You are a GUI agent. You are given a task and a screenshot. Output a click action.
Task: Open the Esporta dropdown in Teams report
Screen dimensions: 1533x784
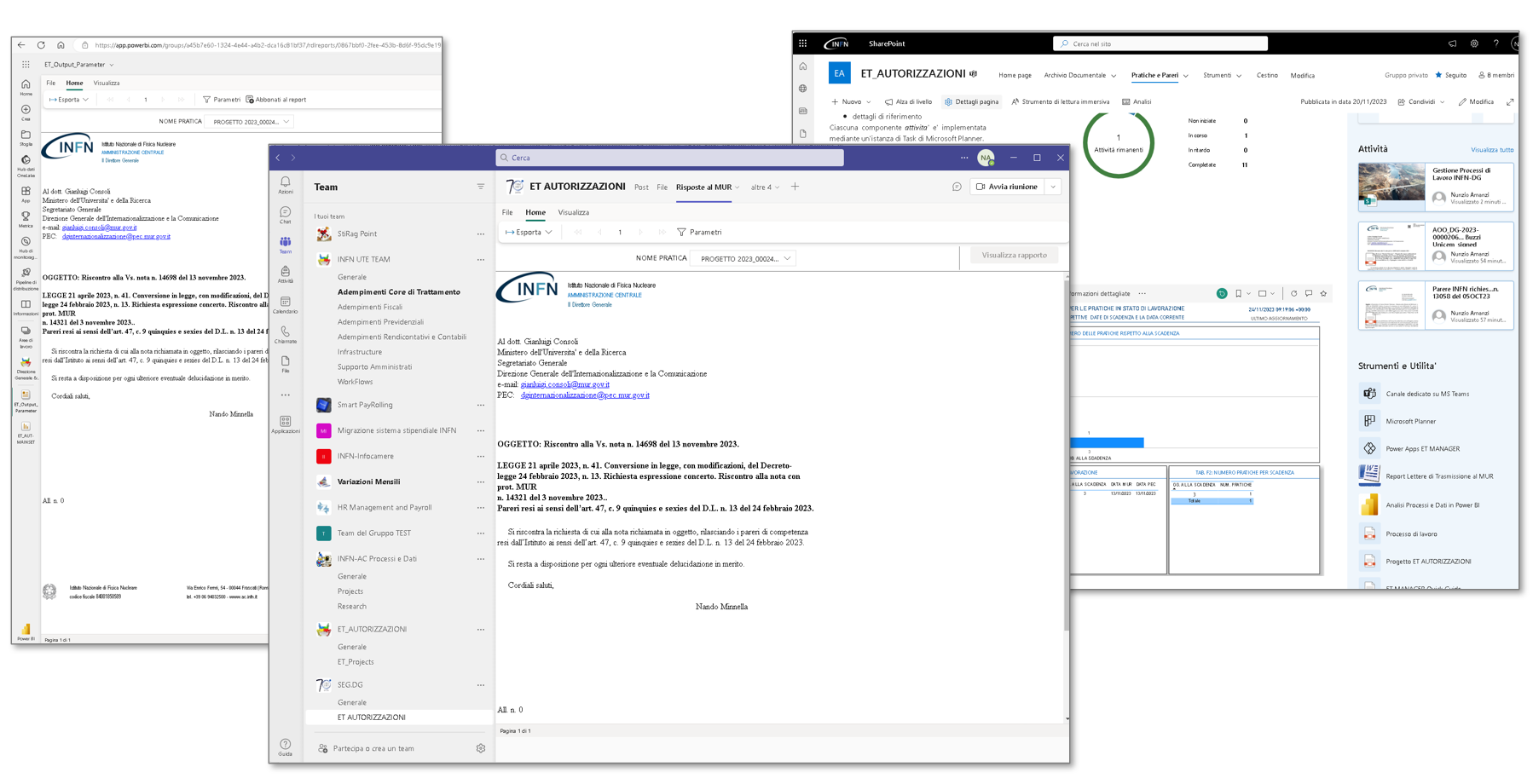point(529,232)
